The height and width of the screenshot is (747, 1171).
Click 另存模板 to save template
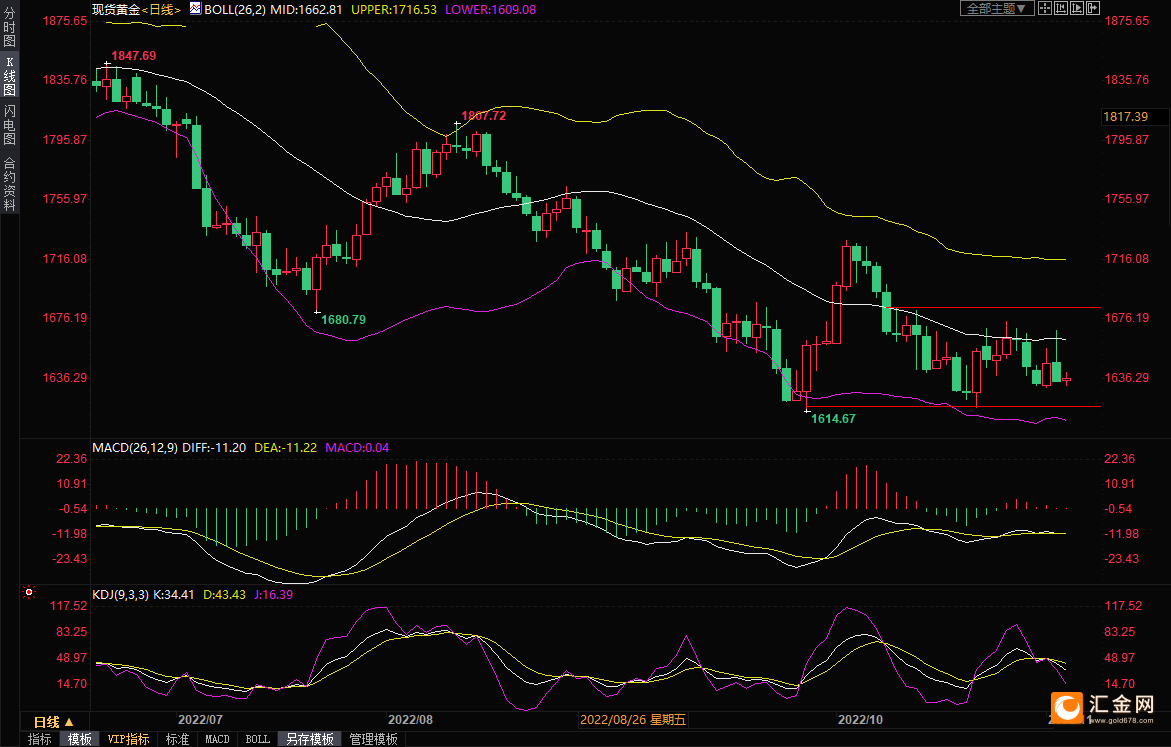309,739
